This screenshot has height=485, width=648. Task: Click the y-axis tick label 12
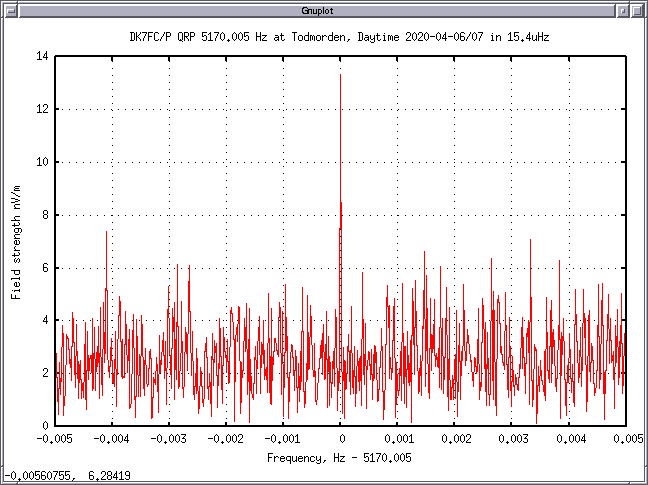(42, 109)
